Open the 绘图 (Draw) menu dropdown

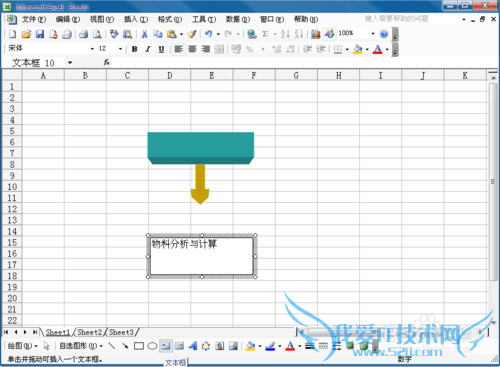(22, 346)
